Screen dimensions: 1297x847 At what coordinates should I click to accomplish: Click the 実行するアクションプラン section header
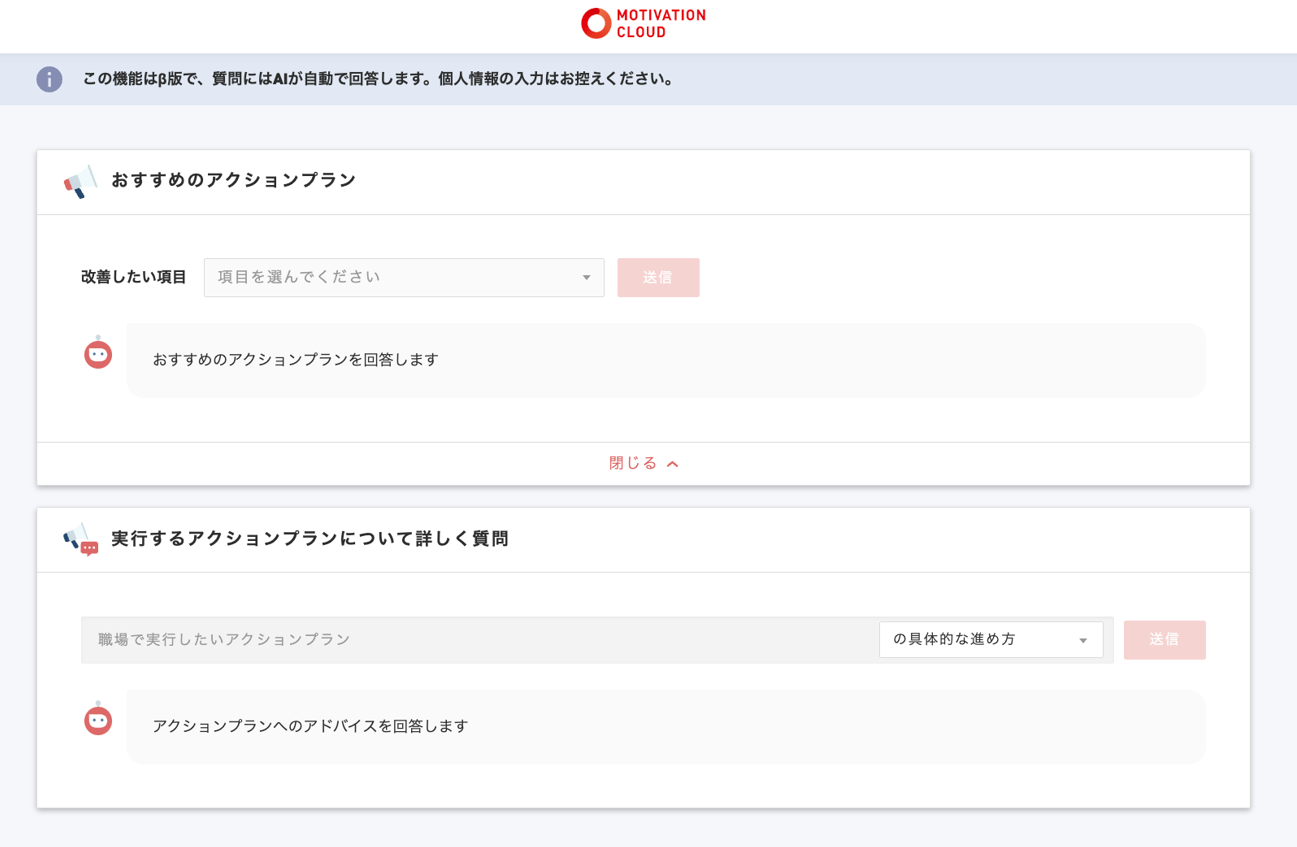(310, 538)
